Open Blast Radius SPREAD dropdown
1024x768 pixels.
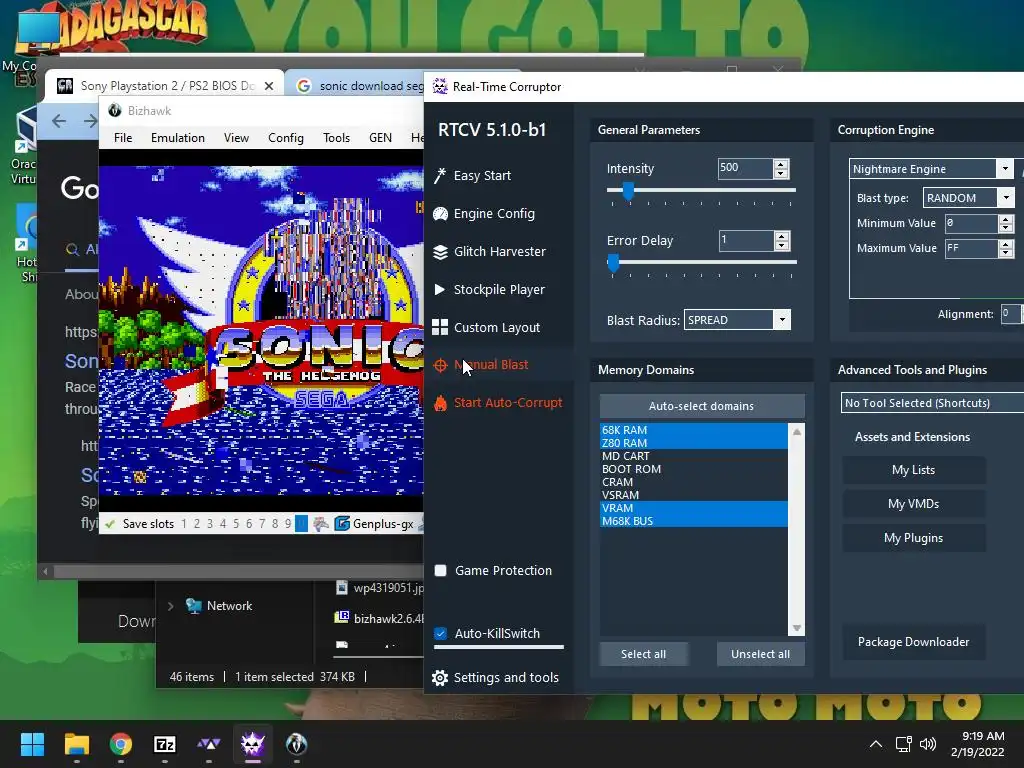782,320
